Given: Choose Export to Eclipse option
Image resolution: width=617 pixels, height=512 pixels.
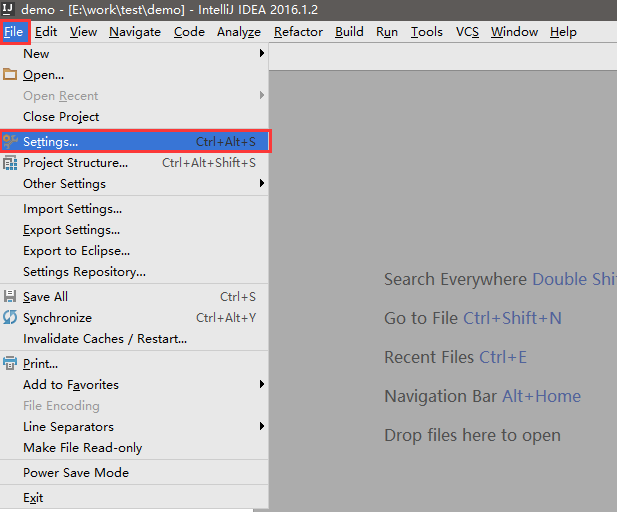Looking at the screenshot, I should tap(76, 251).
